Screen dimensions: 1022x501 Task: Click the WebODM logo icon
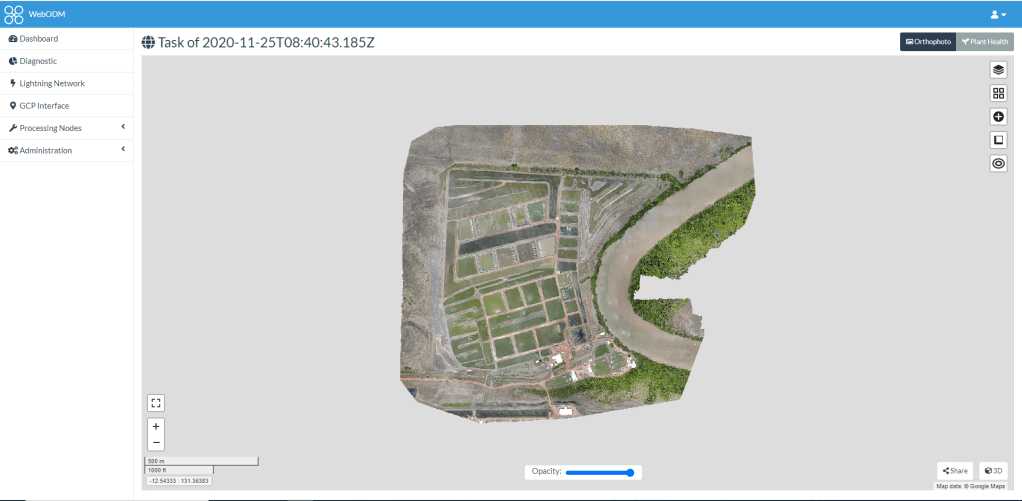[x=14, y=14]
